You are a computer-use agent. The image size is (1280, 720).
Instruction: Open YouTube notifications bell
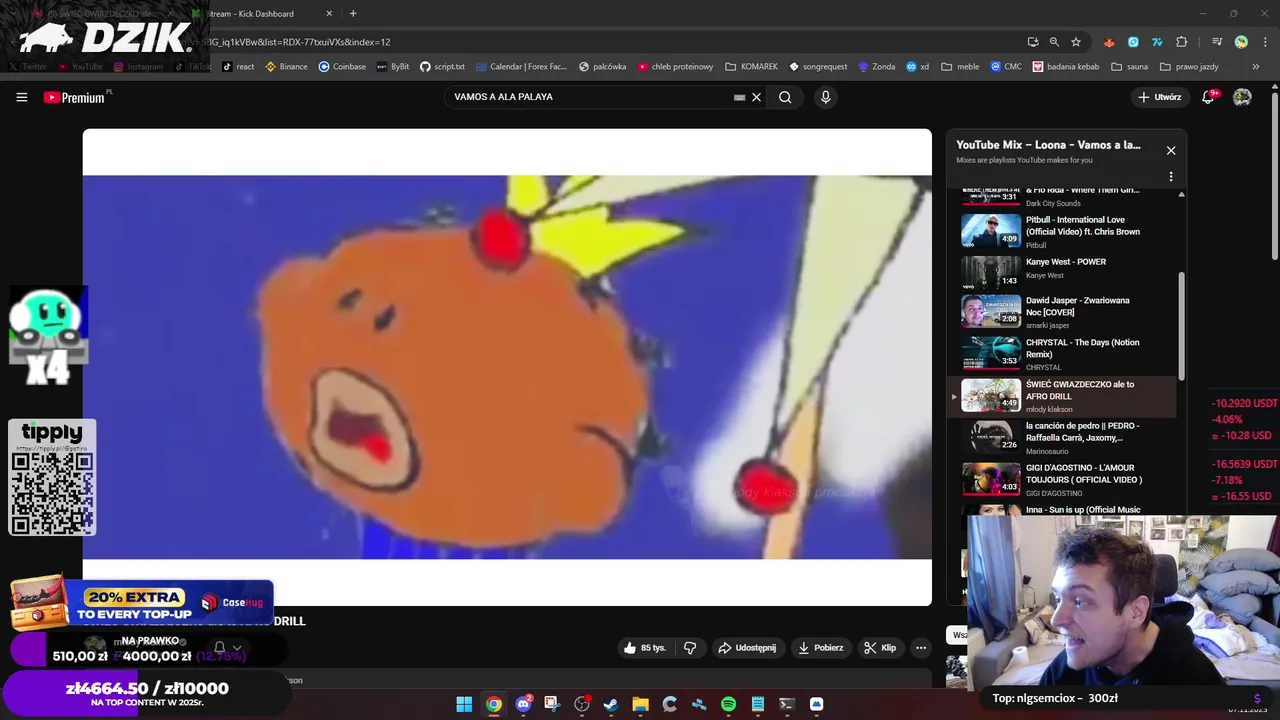1208,97
